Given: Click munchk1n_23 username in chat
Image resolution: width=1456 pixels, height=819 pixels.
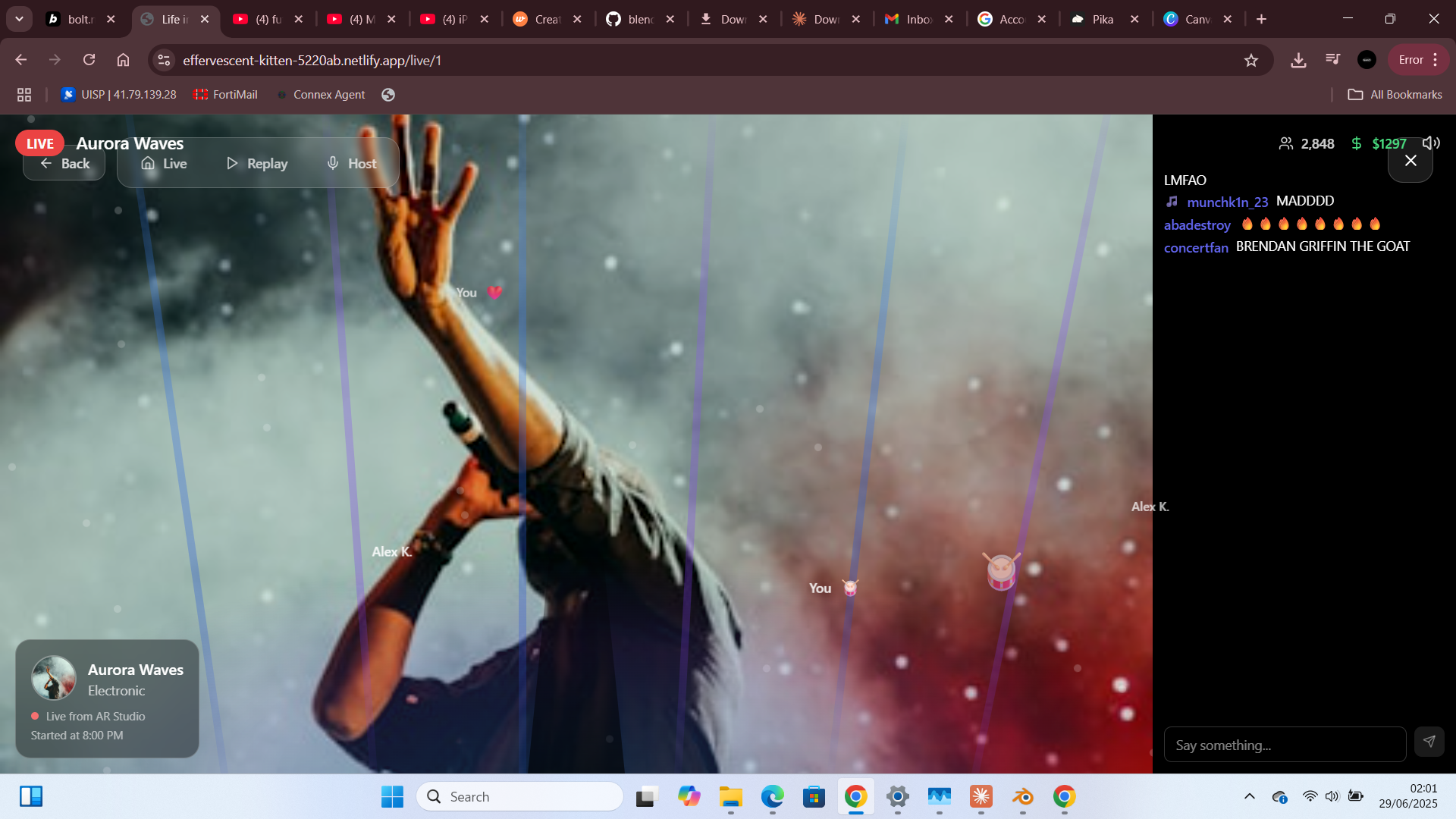Looking at the screenshot, I should pos(1227,202).
